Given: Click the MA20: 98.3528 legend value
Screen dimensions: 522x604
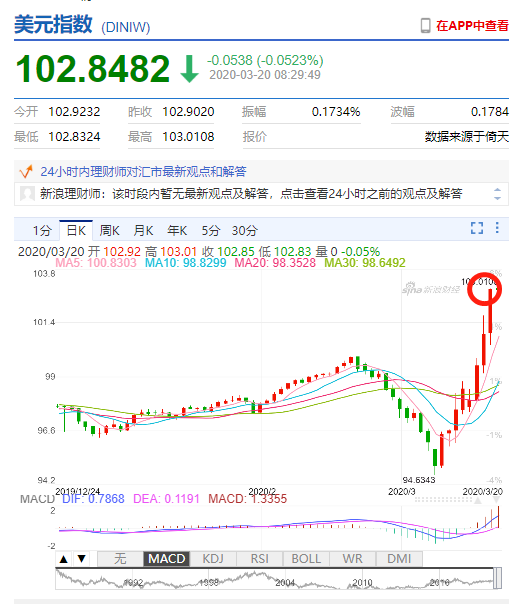Looking at the screenshot, I should point(275,263).
